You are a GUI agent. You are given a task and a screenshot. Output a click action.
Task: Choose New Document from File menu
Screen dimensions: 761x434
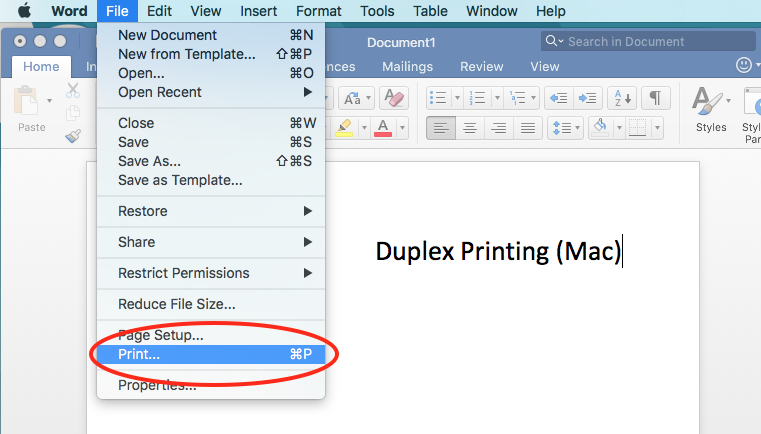tap(211, 35)
